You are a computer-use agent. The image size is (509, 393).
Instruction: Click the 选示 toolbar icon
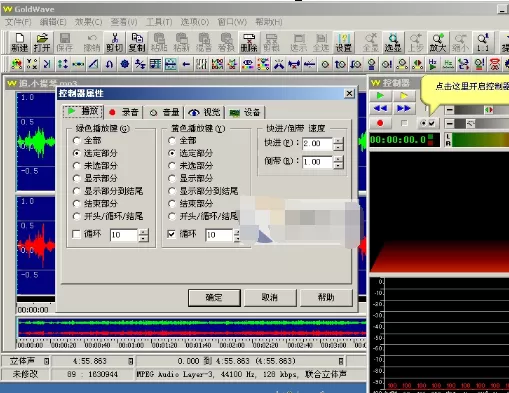click(x=298, y=43)
